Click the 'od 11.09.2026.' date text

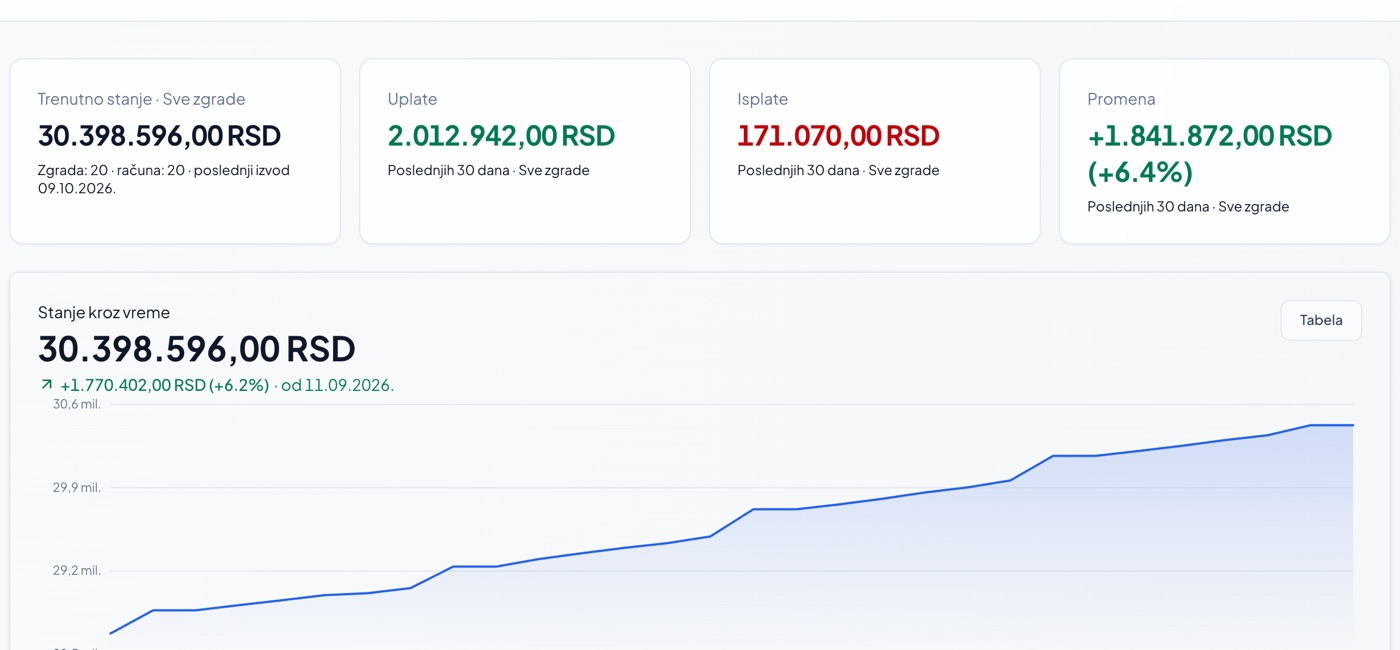pos(338,385)
